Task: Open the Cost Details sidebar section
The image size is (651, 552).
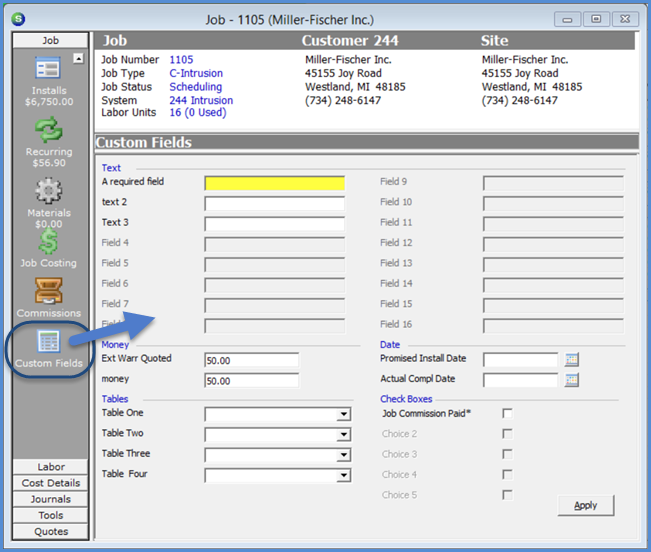Action: tap(51, 483)
